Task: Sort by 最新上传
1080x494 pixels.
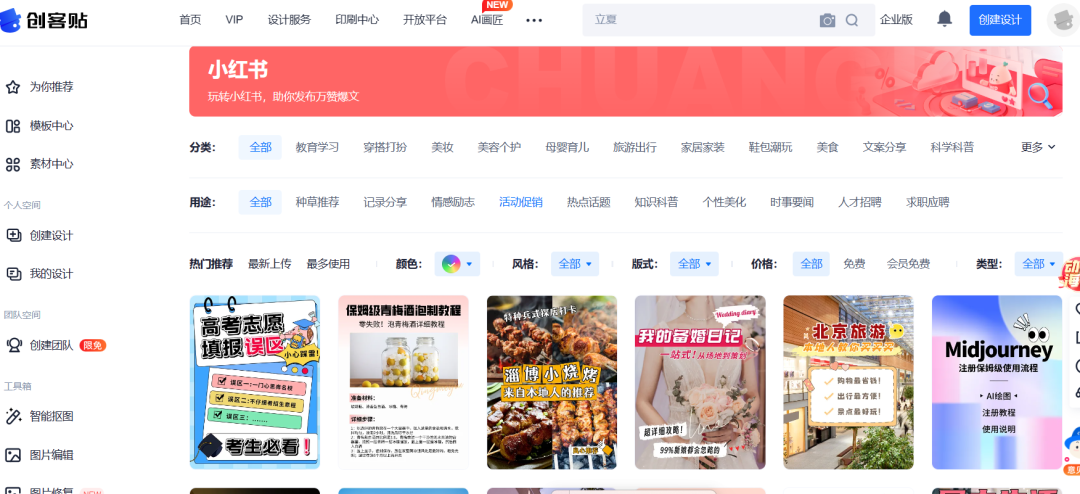Action: click(269, 264)
